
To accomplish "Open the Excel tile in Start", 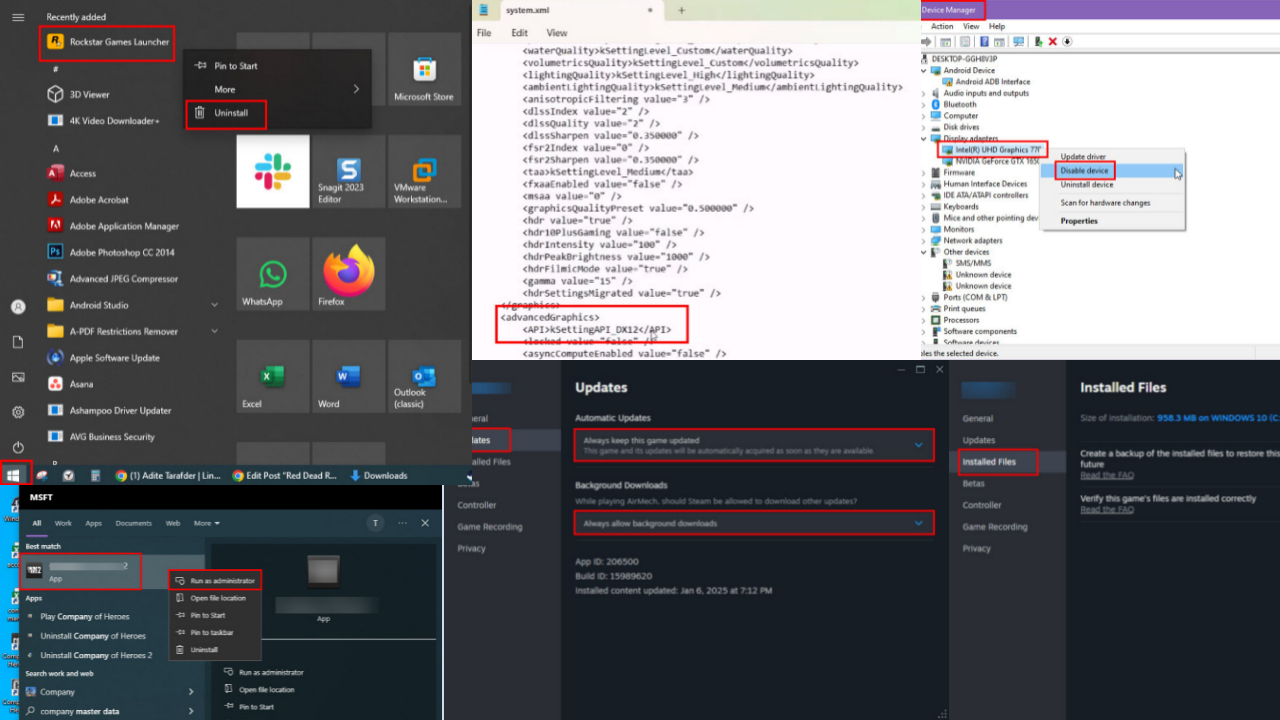I will coord(273,376).
